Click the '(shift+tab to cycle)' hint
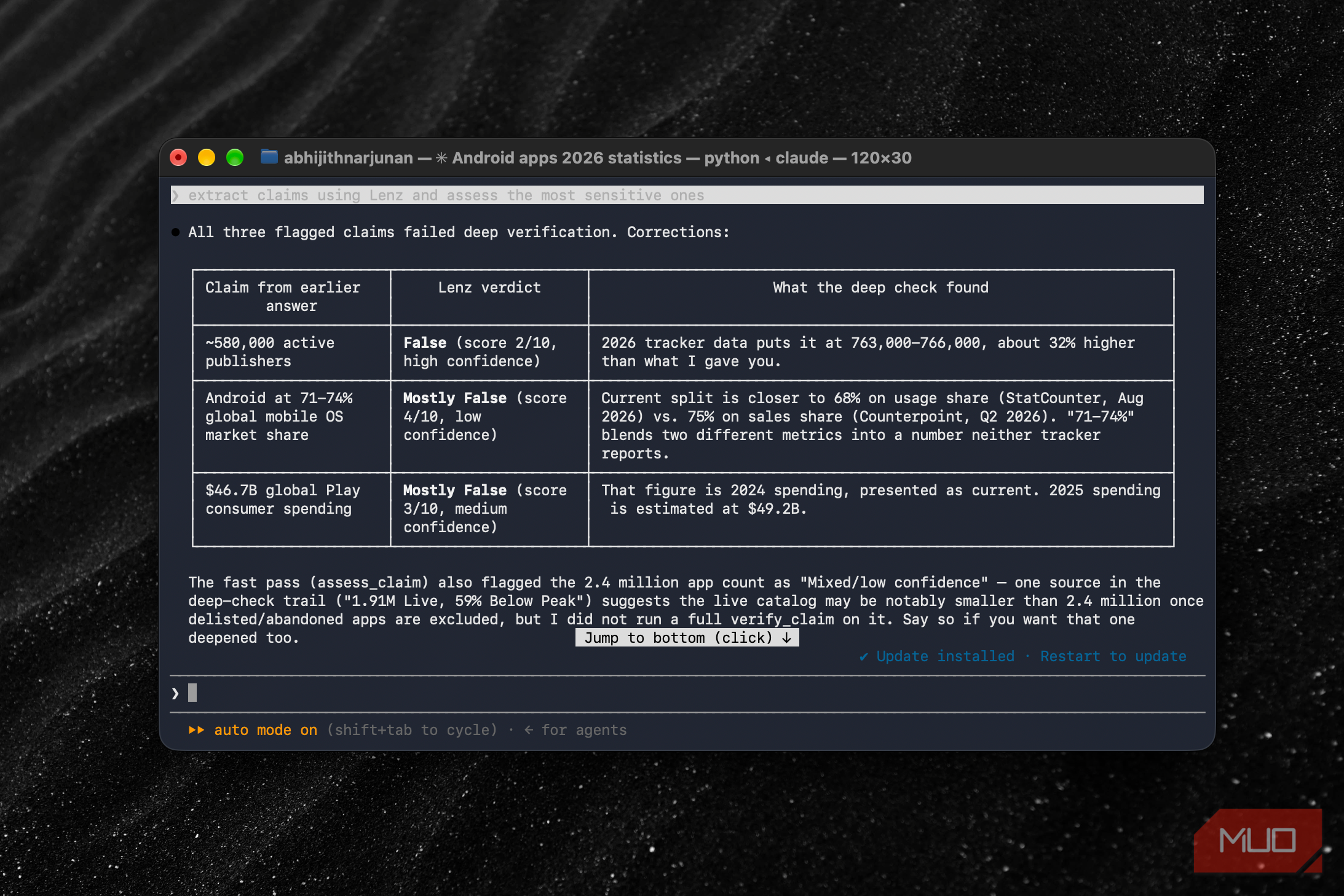 (x=412, y=730)
